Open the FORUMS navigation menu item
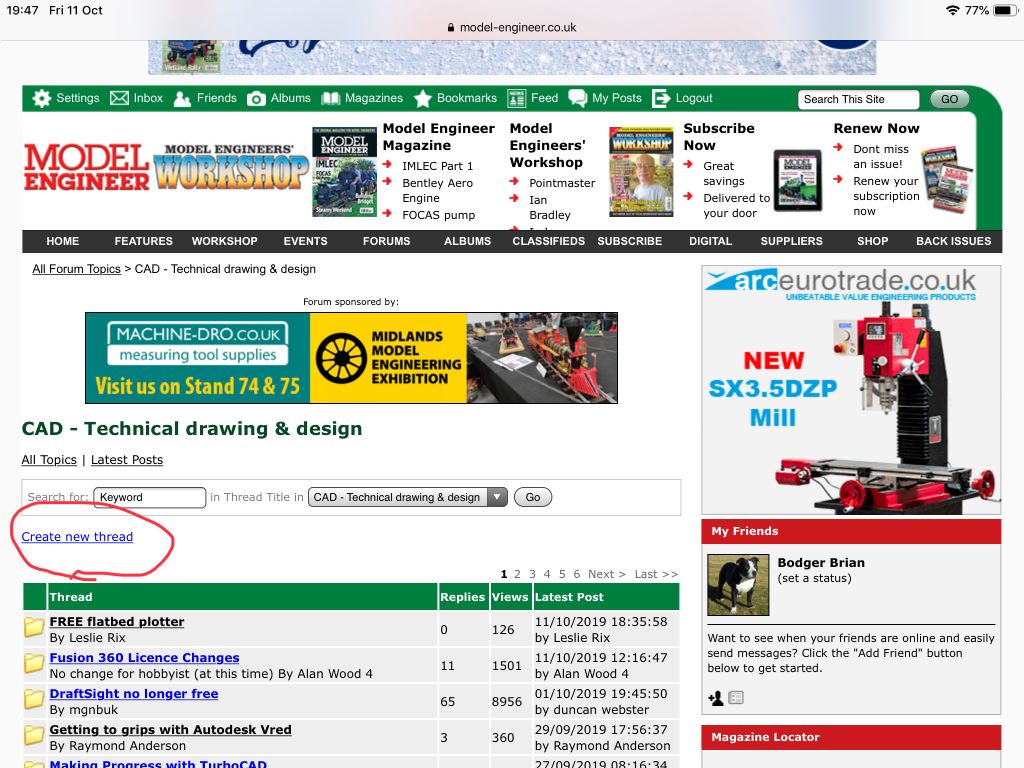Image resolution: width=1024 pixels, height=768 pixels. tap(387, 241)
